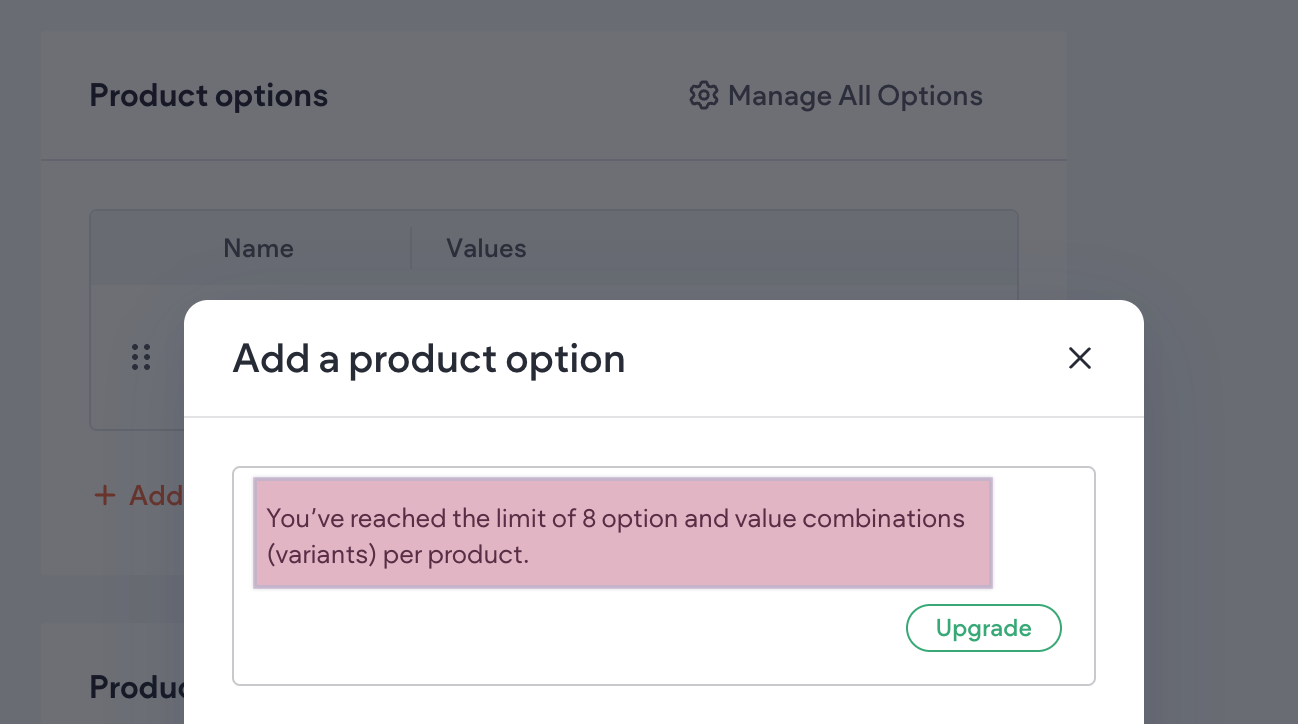
Task: Open Manage All Options
Action: click(855, 95)
